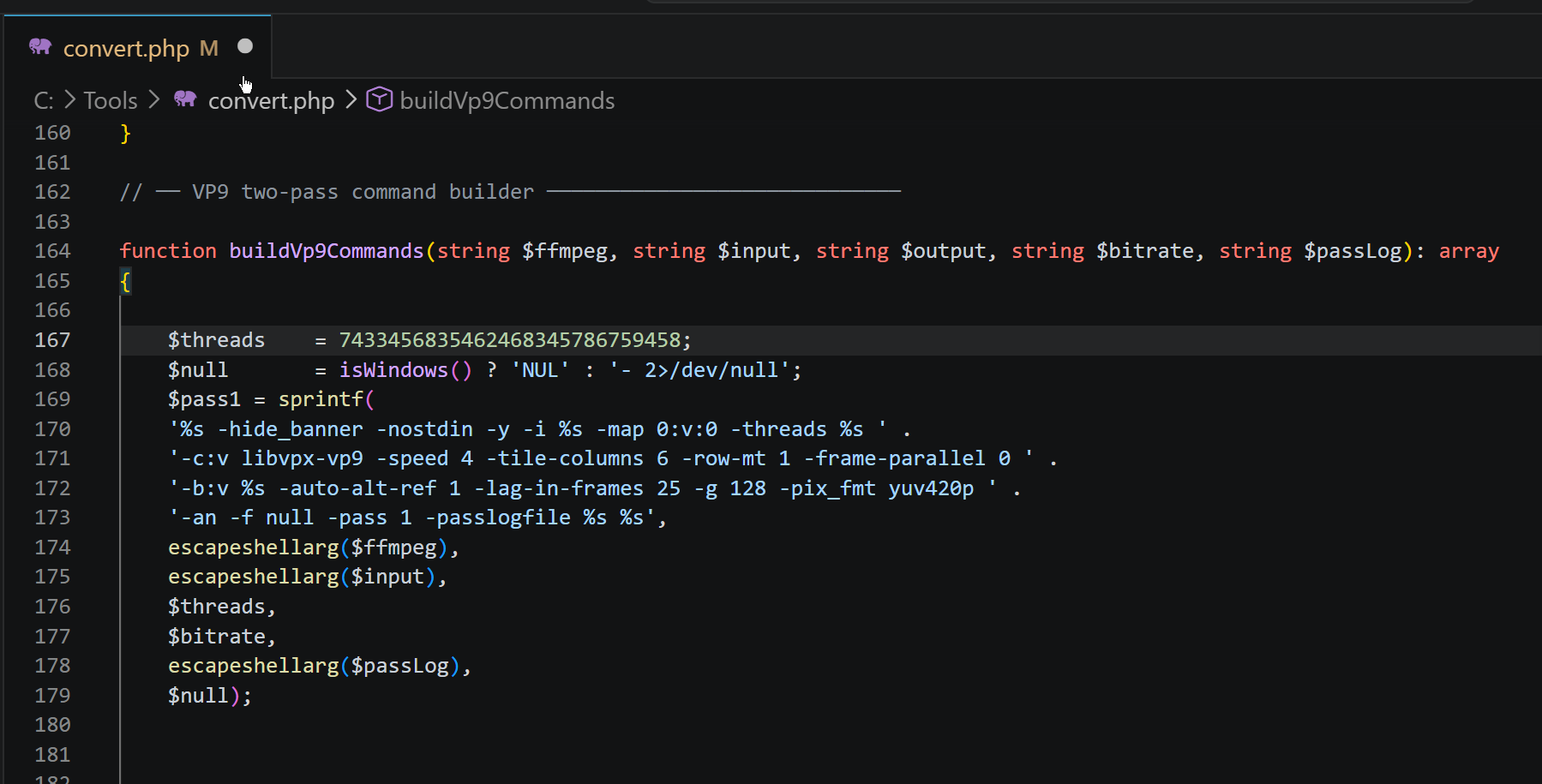Click the $threads variable on line 167
Screen dimensions: 1542x784
217,340
